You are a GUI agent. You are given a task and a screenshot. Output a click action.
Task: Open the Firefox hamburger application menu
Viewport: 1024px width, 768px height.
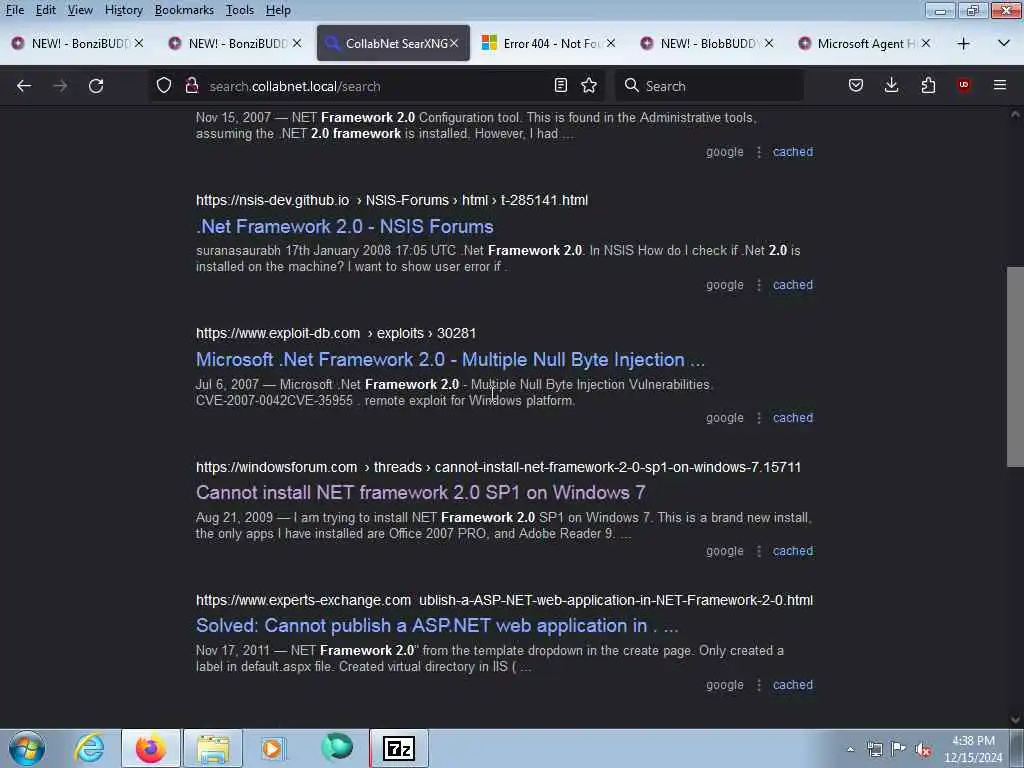[1000, 86]
